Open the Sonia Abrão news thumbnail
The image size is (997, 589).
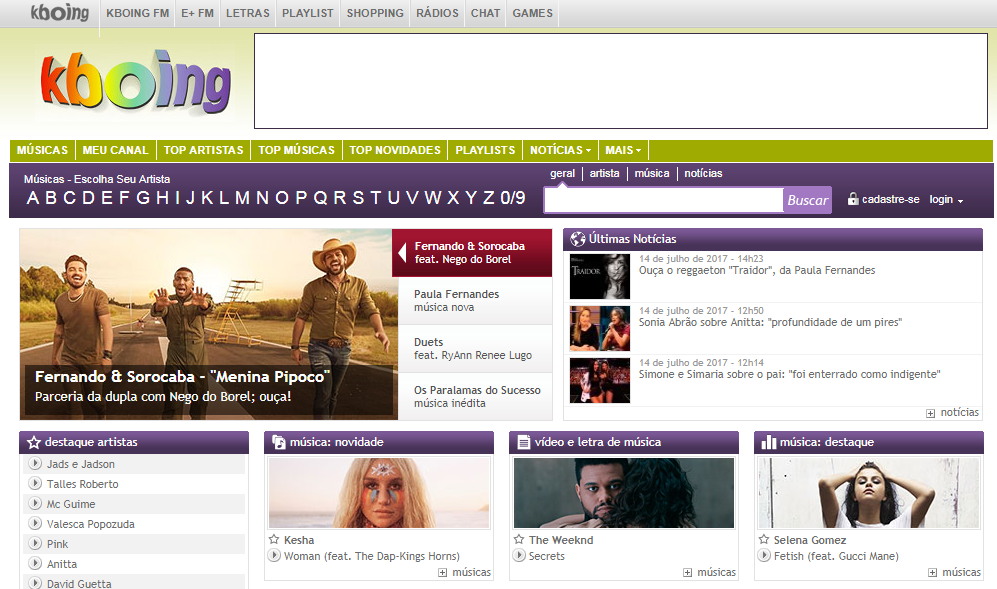600,328
